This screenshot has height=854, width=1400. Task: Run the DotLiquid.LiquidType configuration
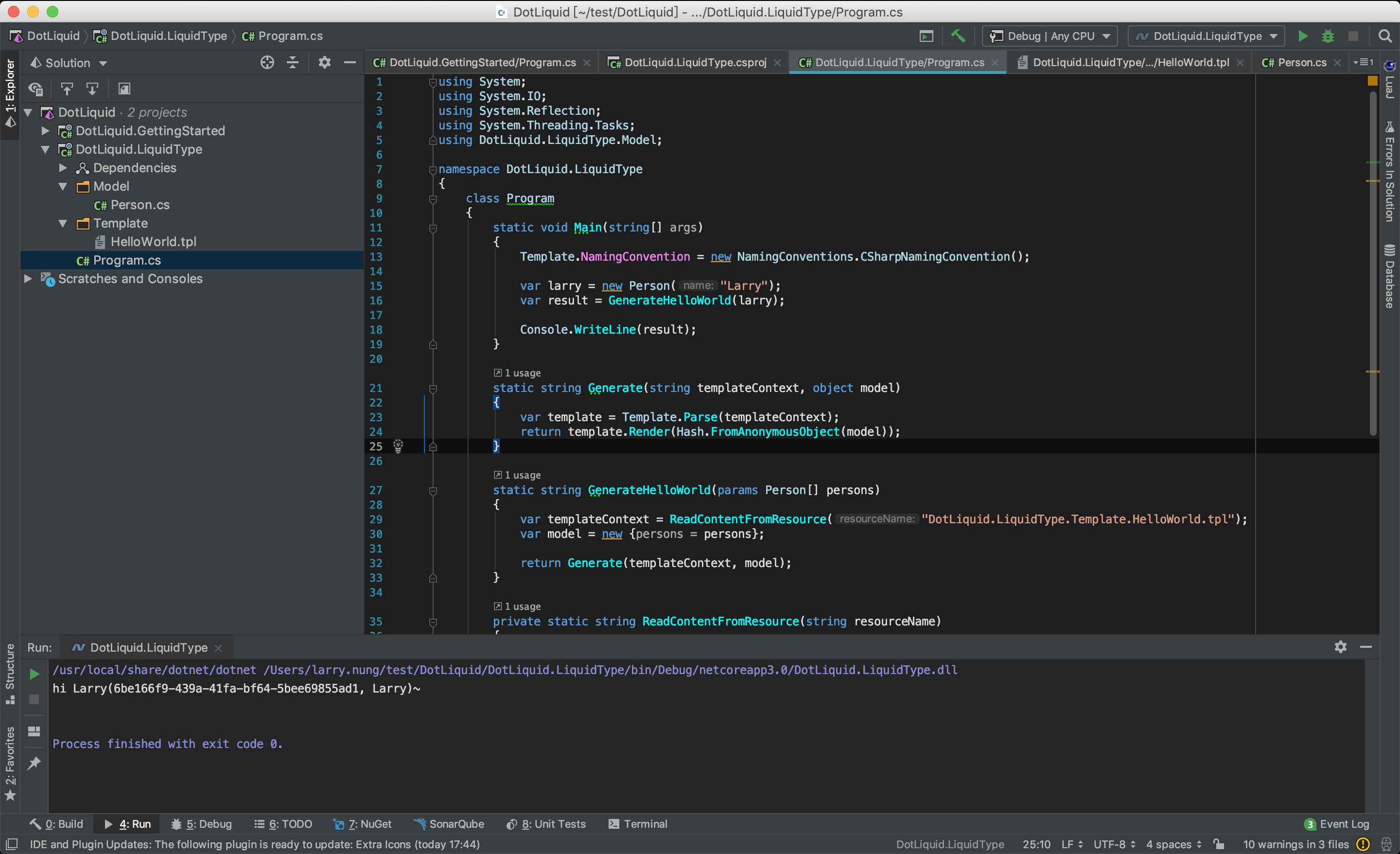[1303, 36]
